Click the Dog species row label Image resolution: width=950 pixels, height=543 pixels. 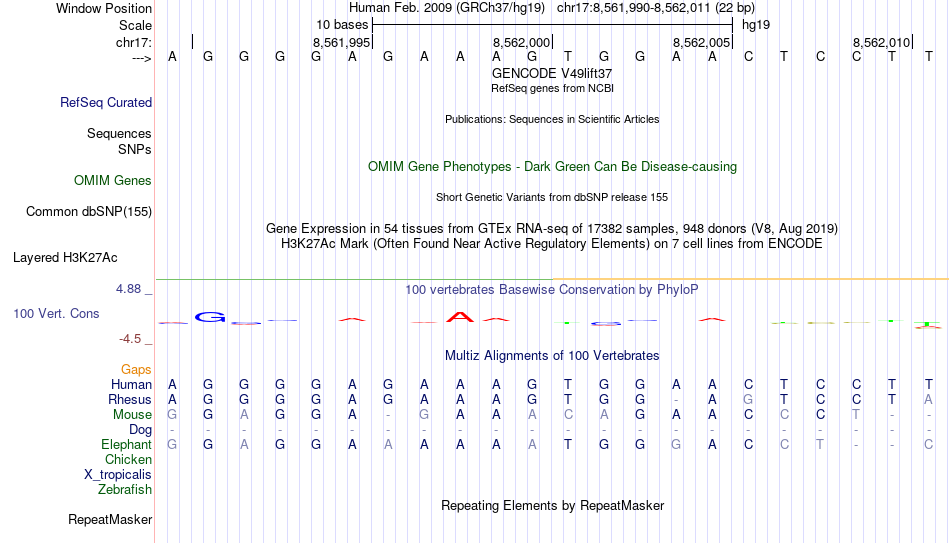click(x=140, y=430)
